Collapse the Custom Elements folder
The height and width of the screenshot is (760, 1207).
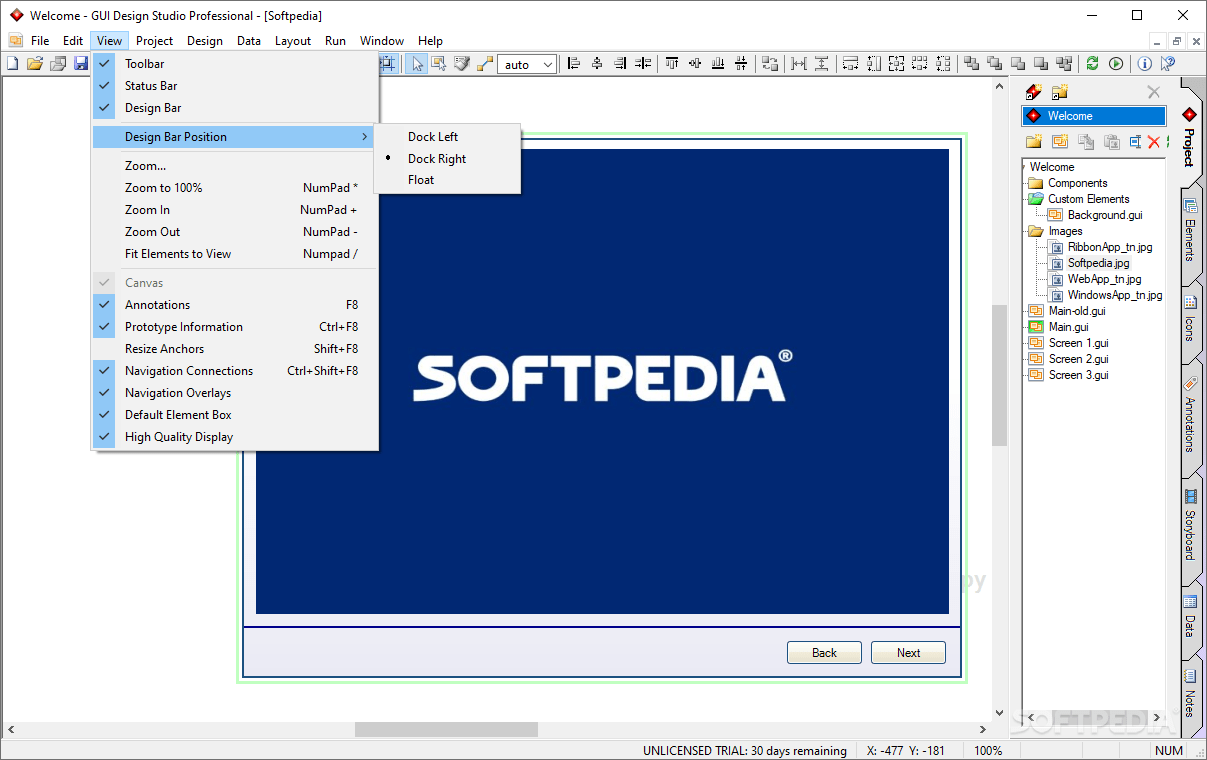[x=1036, y=199]
